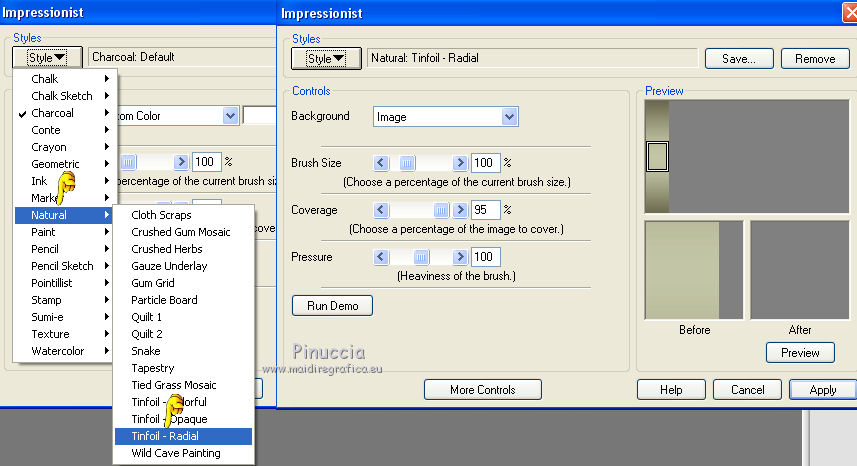Click the Preview button under After
857x466 pixels.
(x=800, y=352)
